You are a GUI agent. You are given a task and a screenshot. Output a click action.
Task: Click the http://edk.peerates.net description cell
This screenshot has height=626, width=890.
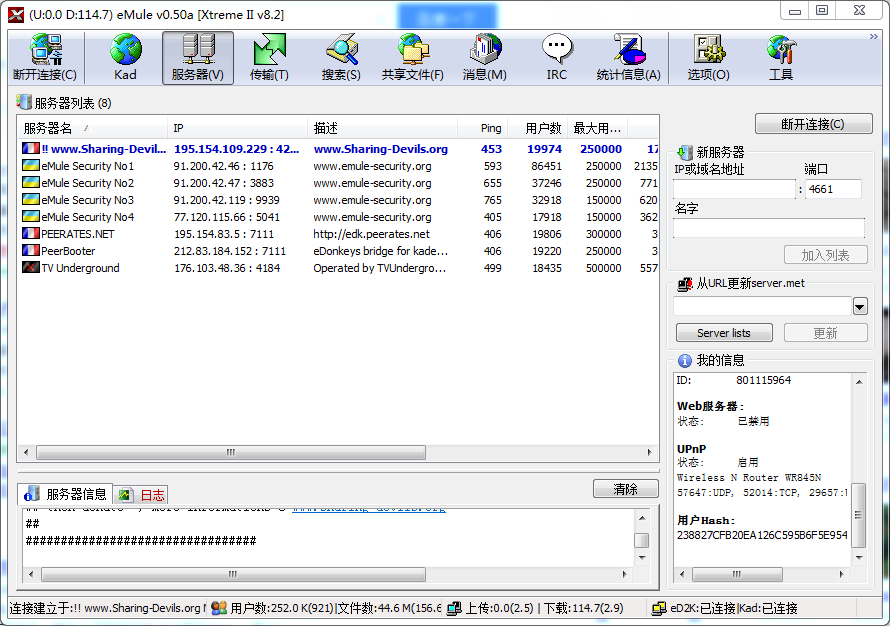coord(371,234)
